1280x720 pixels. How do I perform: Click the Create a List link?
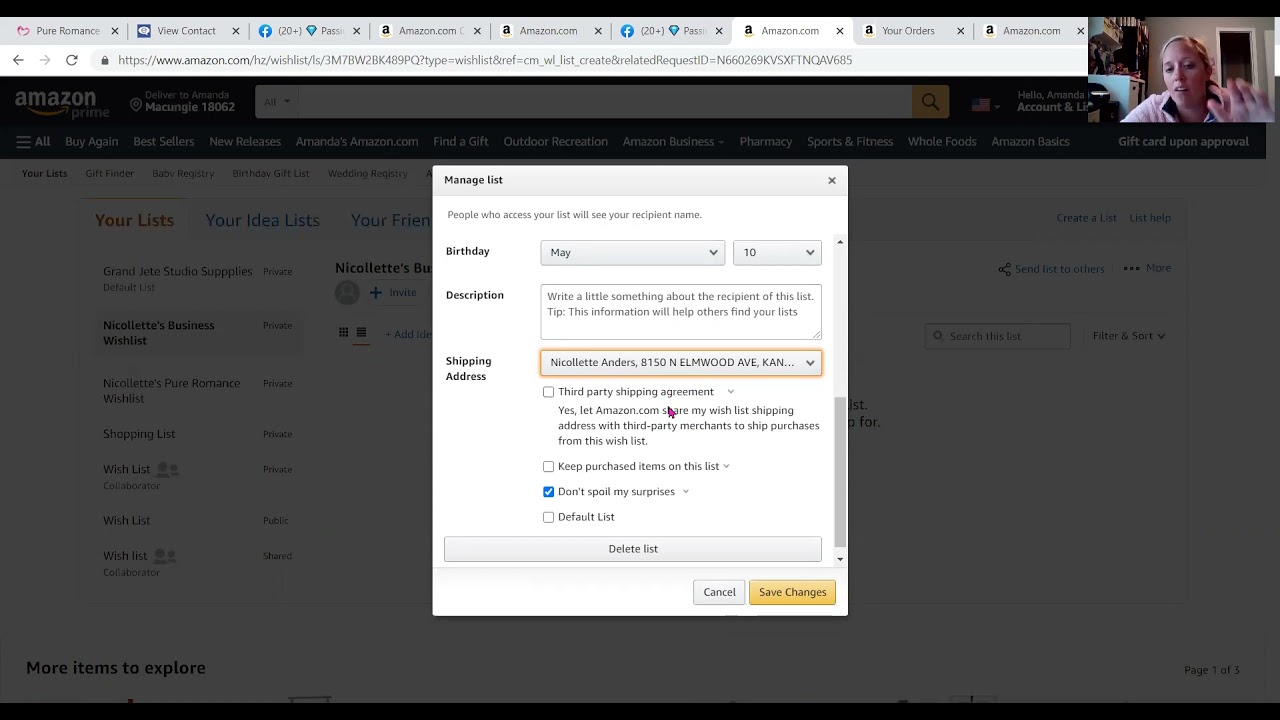point(1086,218)
